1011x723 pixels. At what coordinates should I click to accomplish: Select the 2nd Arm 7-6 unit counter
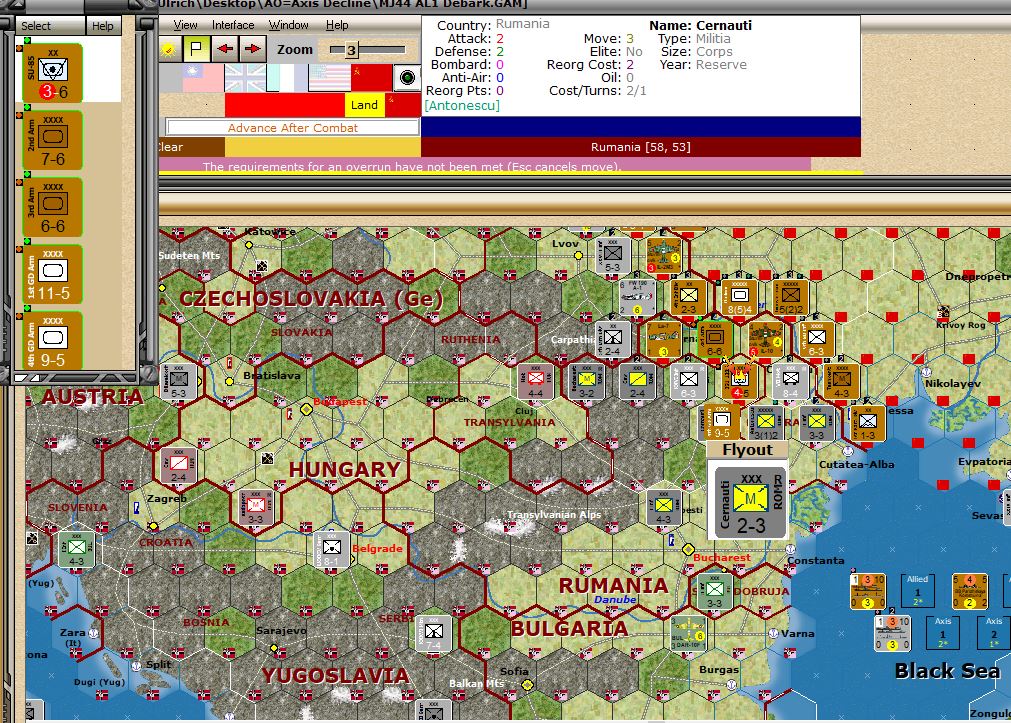pos(51,140)
